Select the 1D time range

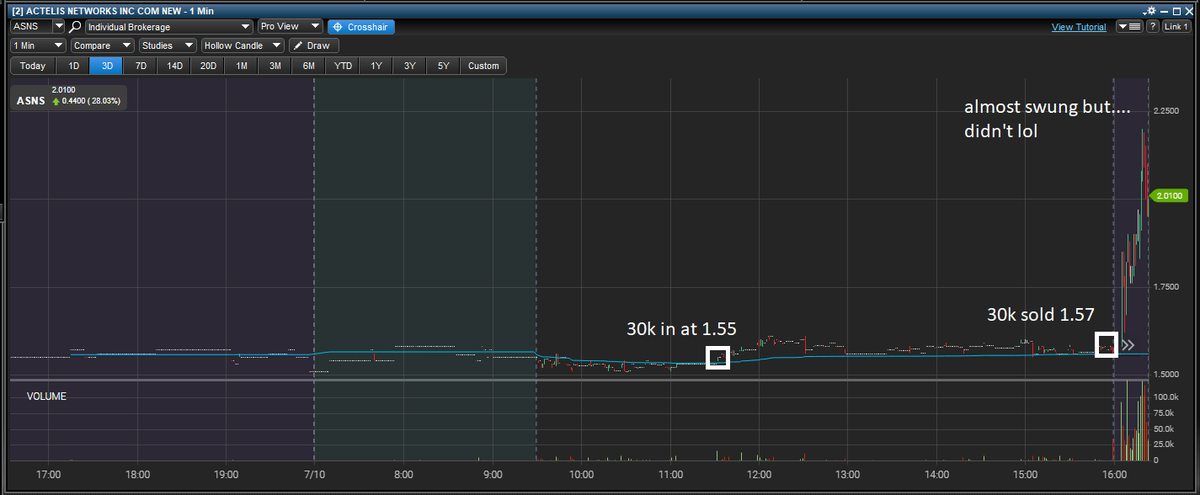73,66
